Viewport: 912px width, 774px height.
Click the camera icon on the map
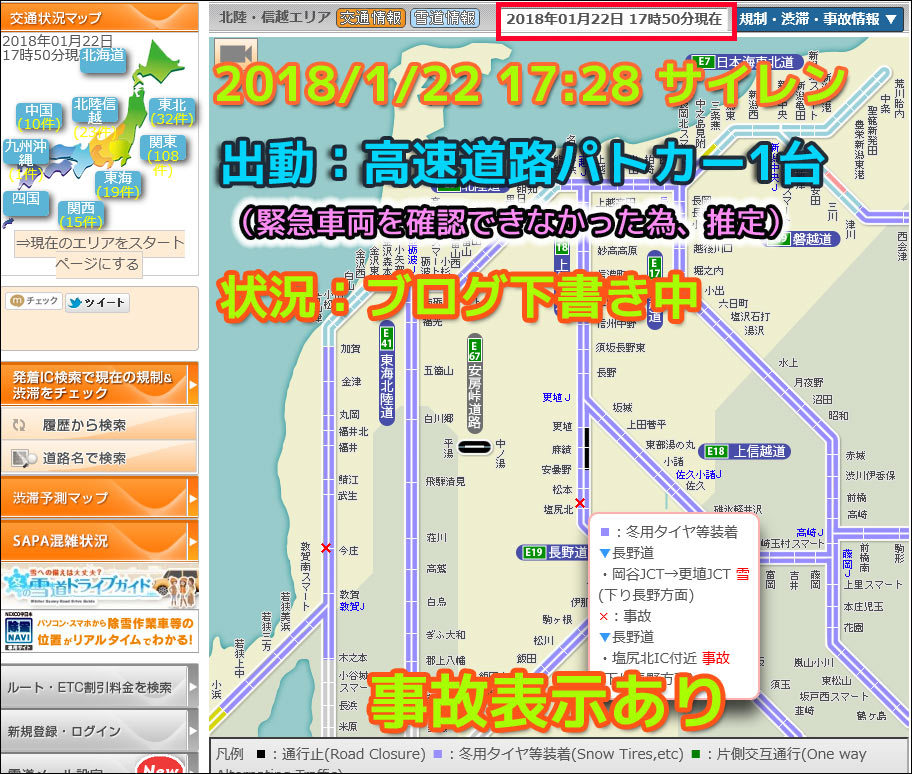(x=236, y=54)
